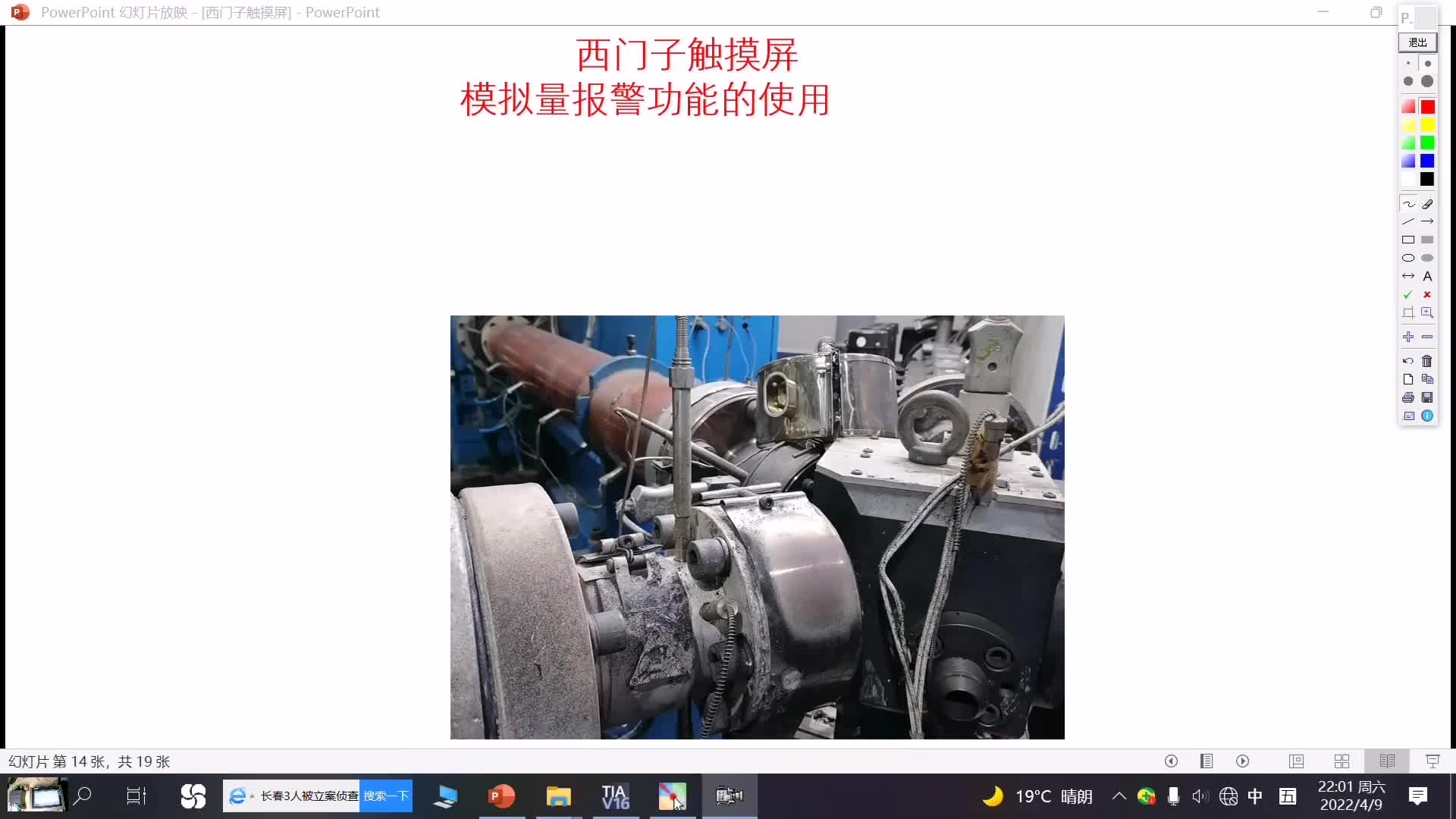Create a new blank page icon
This screenshot has width=1456, height=819.
tap(1408, 379)
